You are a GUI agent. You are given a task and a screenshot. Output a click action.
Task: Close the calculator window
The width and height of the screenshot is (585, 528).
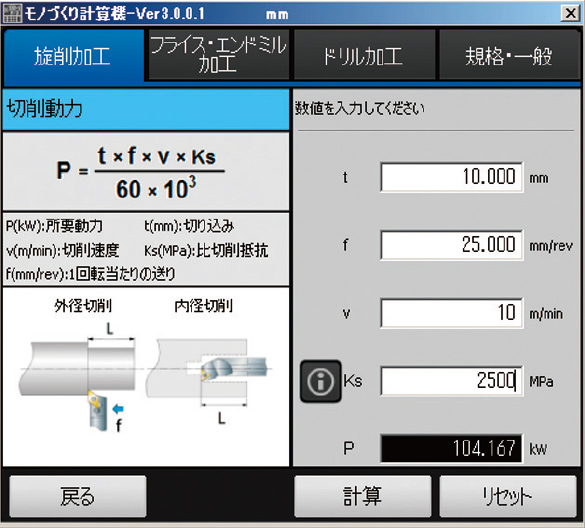click(x=570, y=13)
